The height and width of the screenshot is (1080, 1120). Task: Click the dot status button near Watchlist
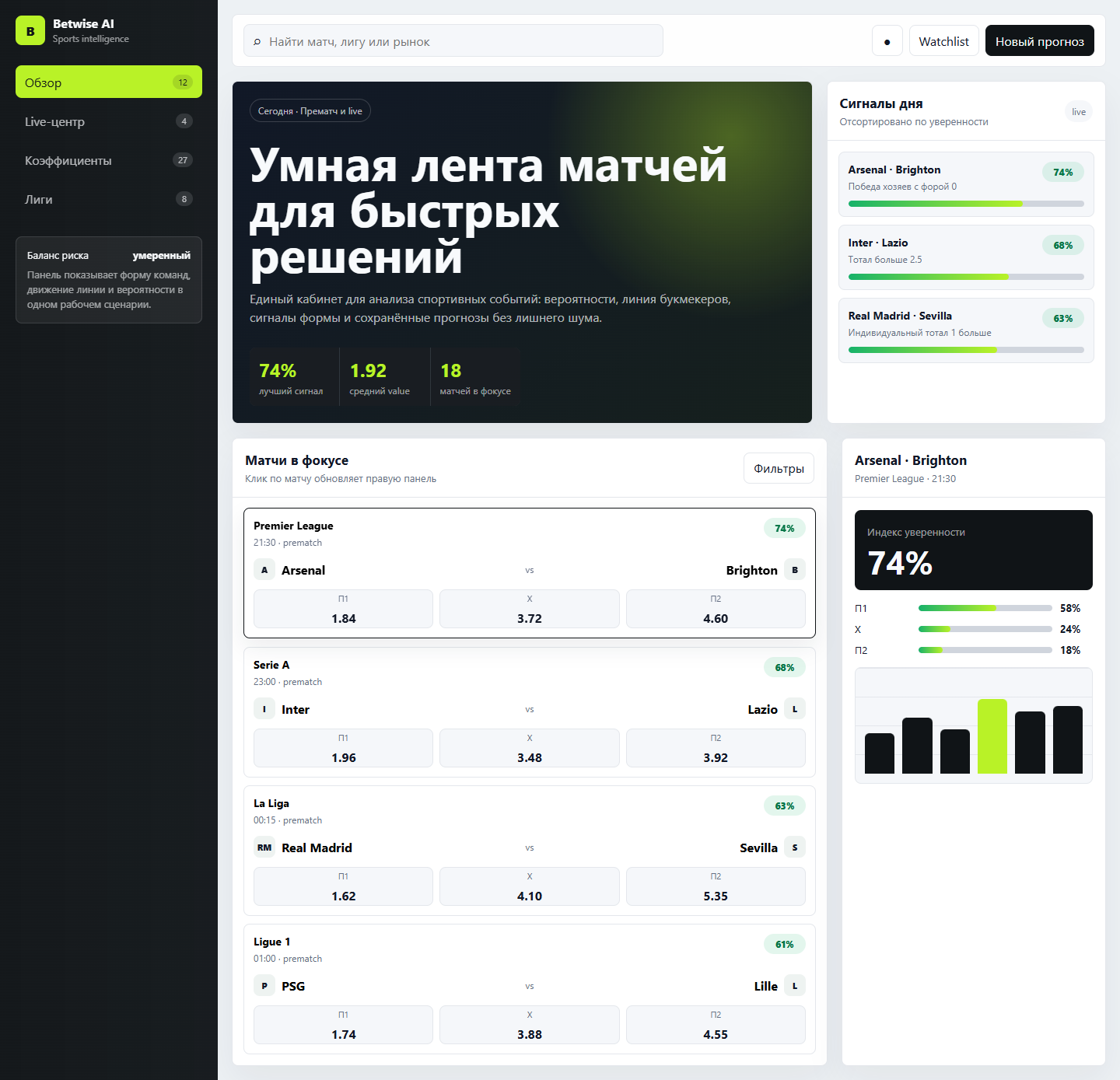click(887, 41)
